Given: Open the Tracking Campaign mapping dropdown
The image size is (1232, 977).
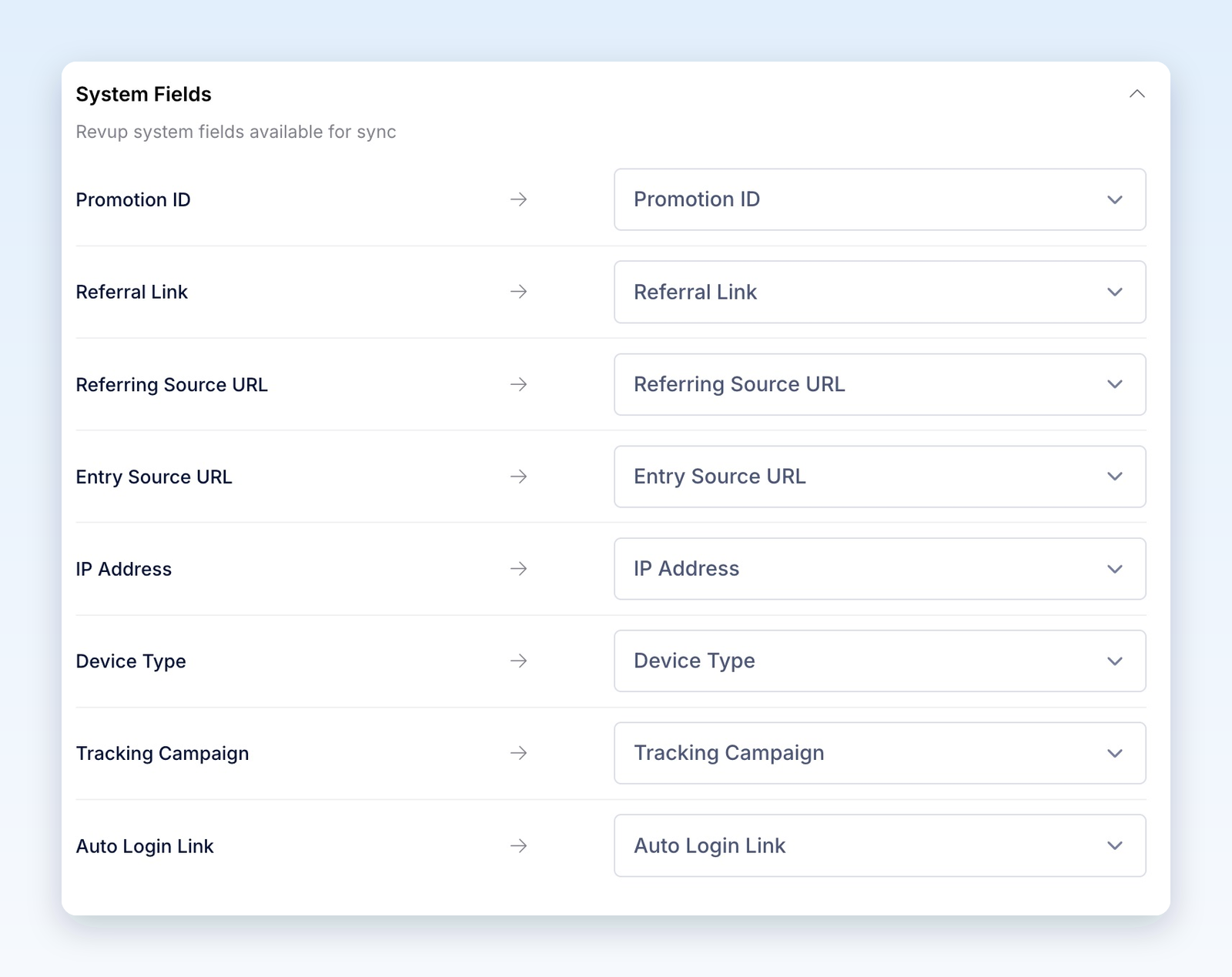Looking at the screenshot, I should point(879,753).
